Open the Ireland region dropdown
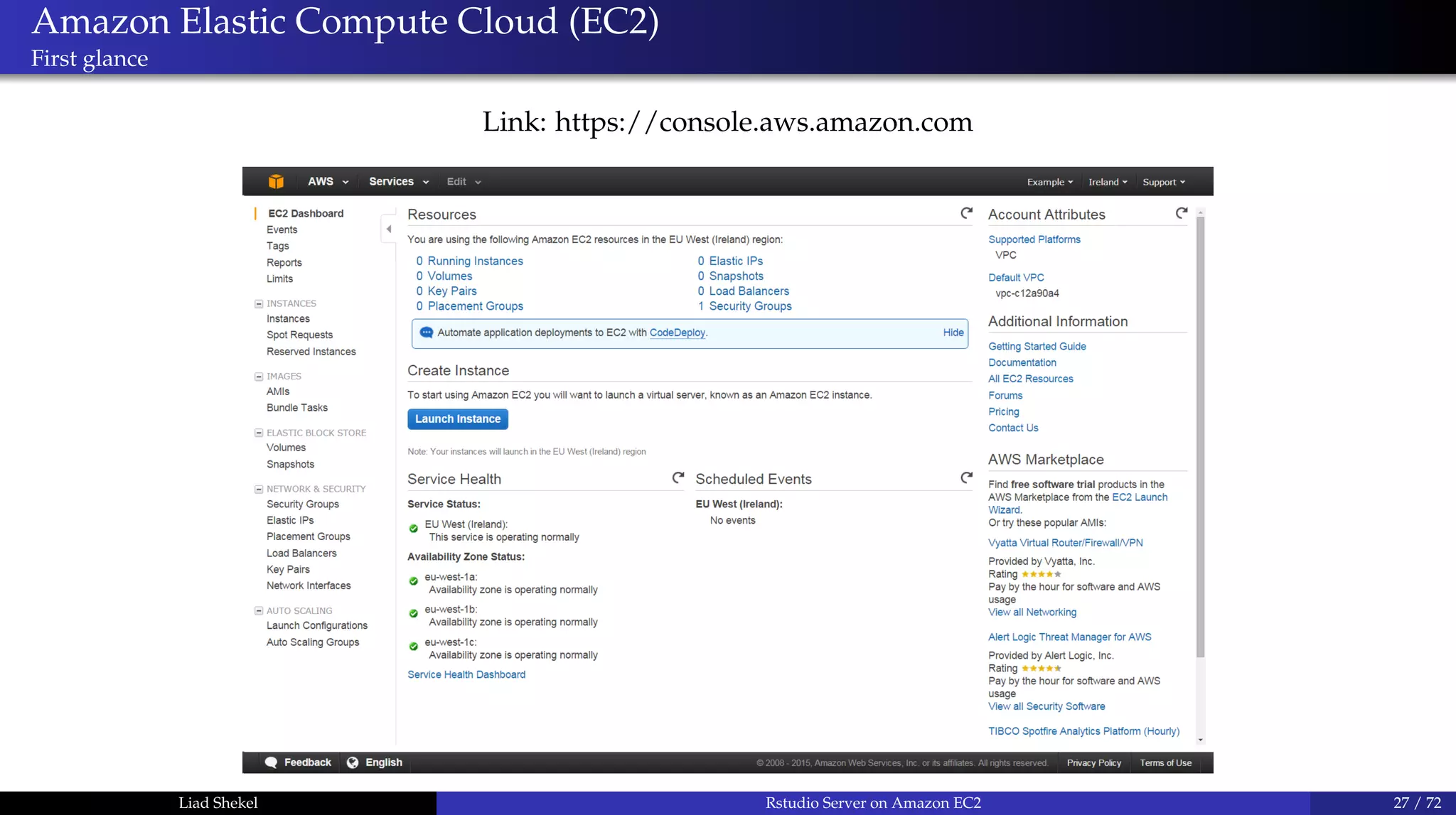 click(x=1108, y=183)
